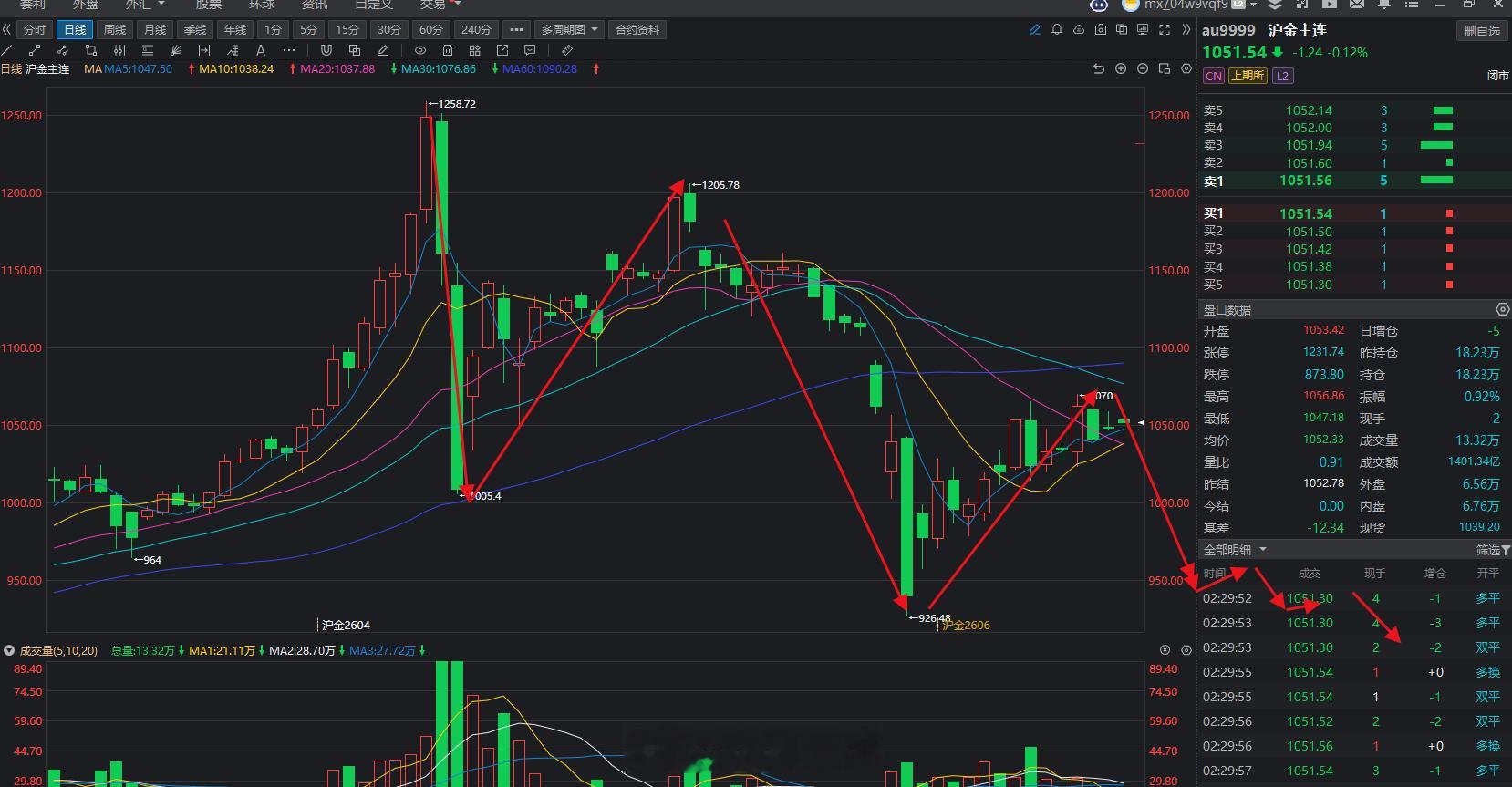
Task: Toggle the magnet snap tool
Action: pos(326,50)
